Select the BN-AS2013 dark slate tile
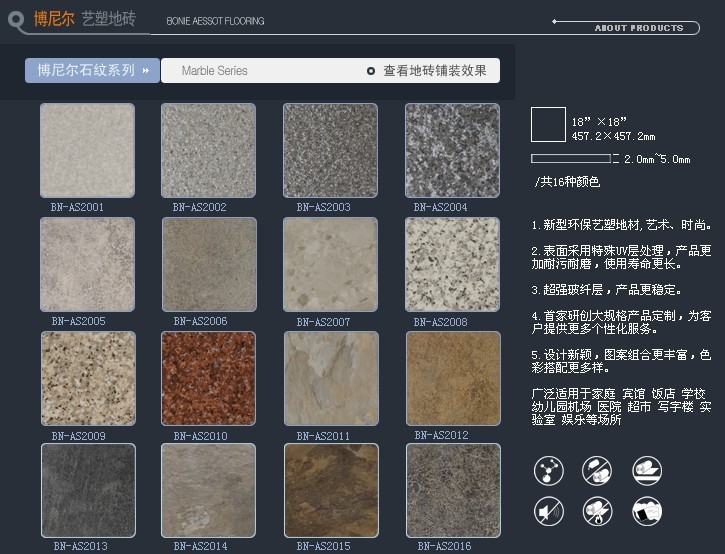725x554 pixels. click(x=87, y=491)
